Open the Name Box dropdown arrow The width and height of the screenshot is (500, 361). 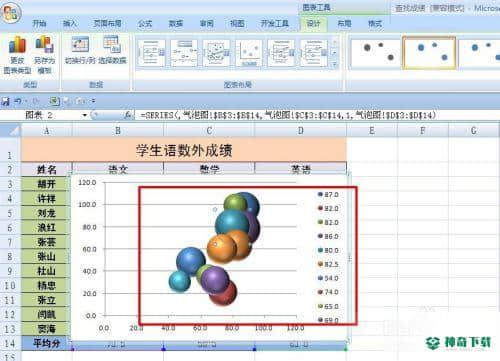click(x=85, y=115)
